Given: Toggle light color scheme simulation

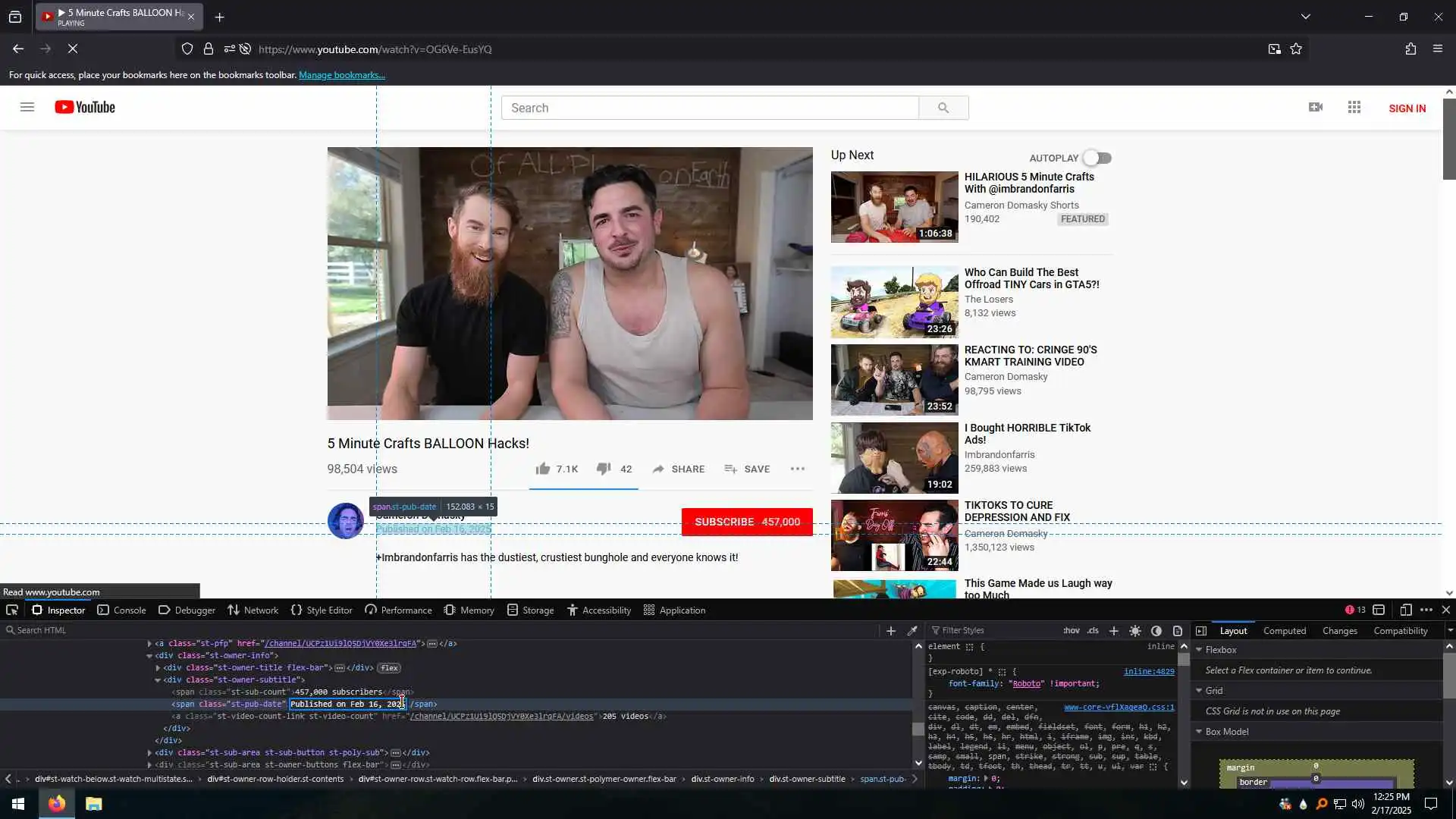Looking at the screenshot, I should pyautogui.click(x=1135, y=631).
